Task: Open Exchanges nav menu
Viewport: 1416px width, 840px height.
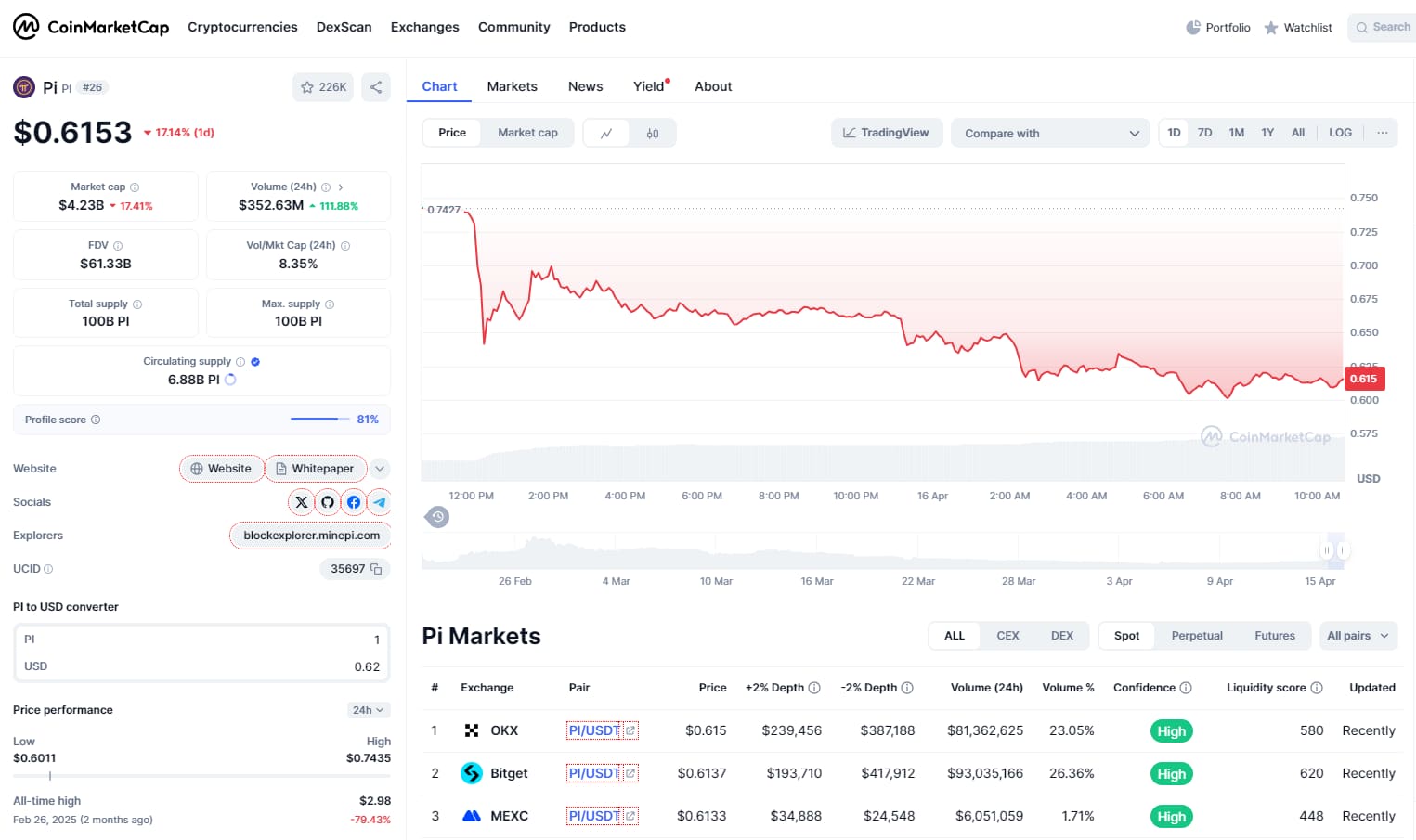Action: pyautogui.click(x=424, y=27)
